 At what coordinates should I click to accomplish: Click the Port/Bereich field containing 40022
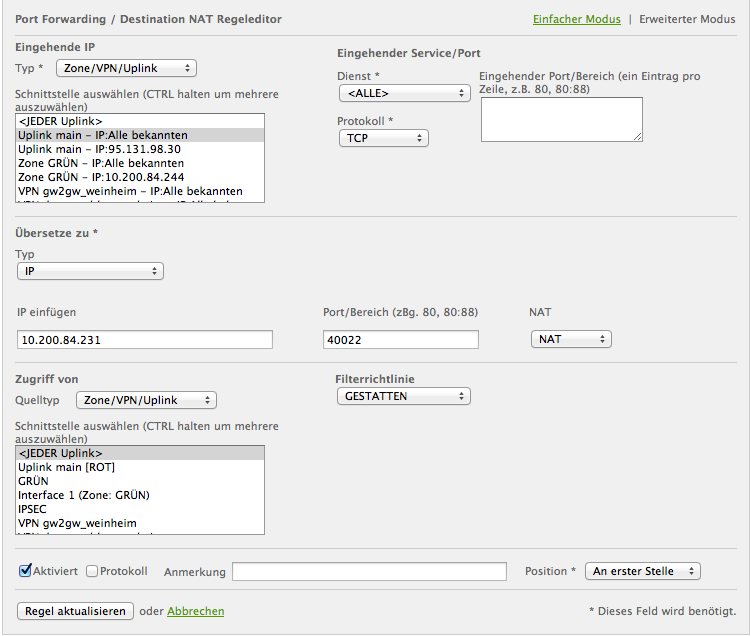pyautogui.click(x=401, y=340)
